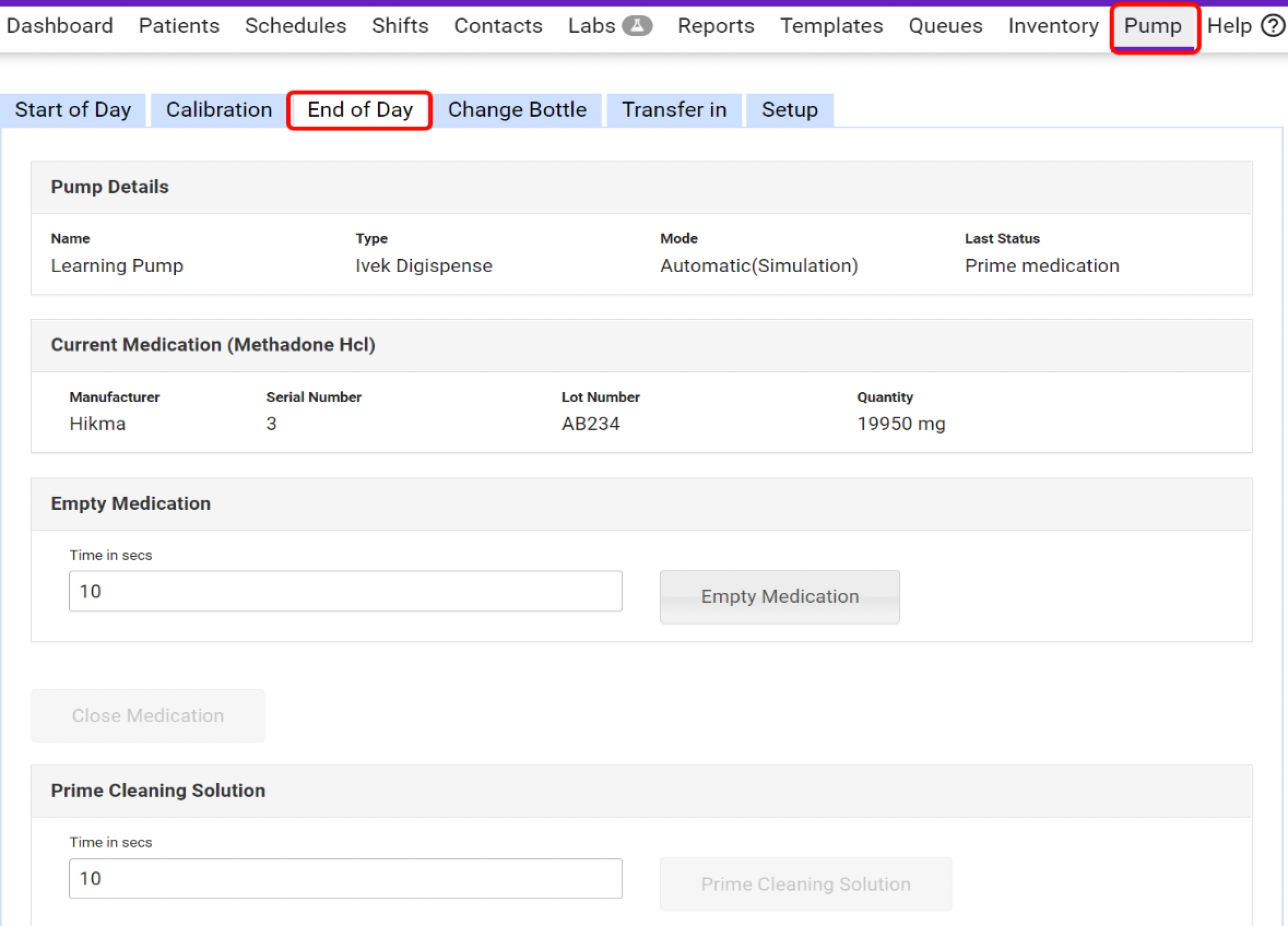Open the Templates menu item
1288x926 pixels.
coord(831,25)
